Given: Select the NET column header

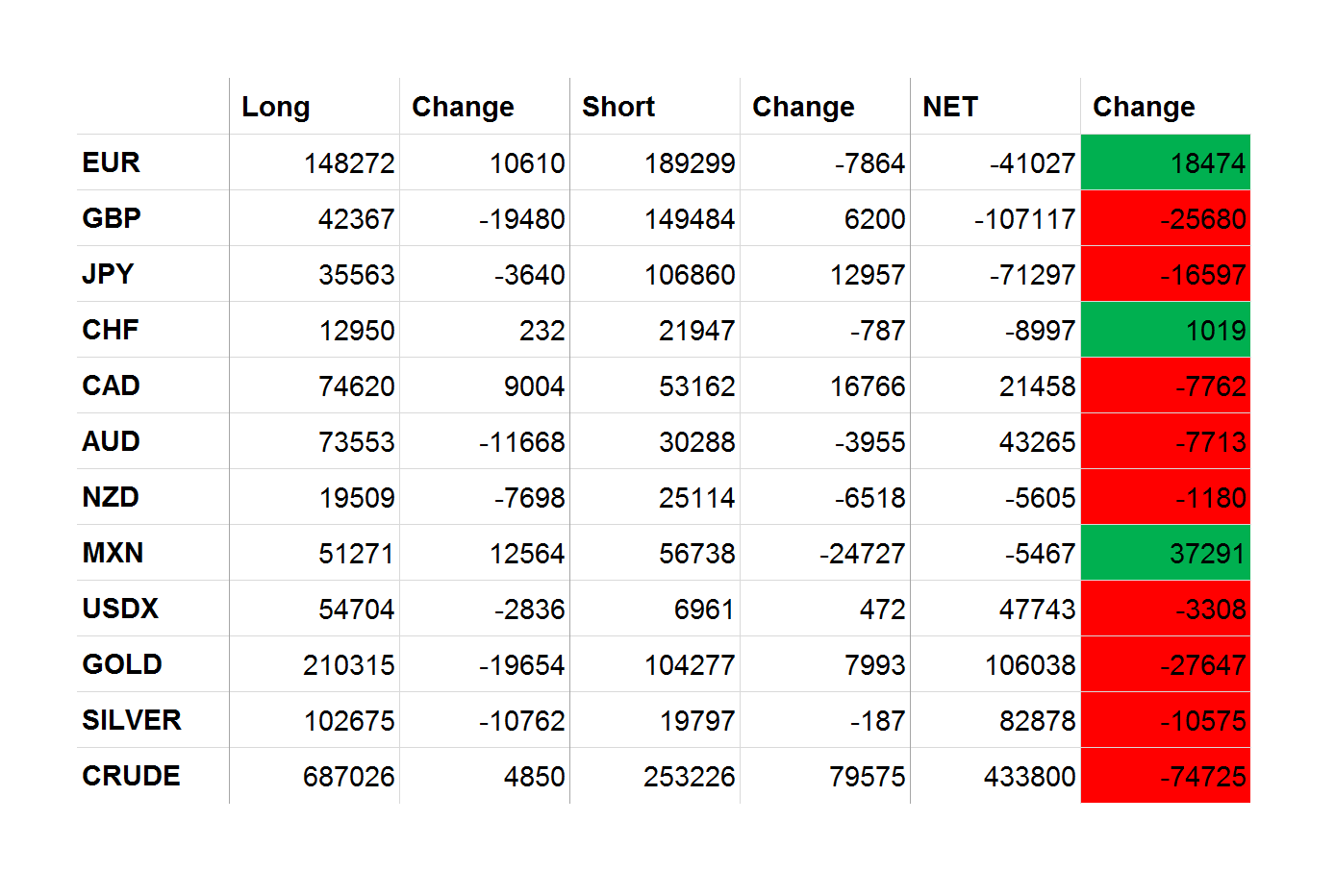Looking at the screenshot, I should click(949, 107).
